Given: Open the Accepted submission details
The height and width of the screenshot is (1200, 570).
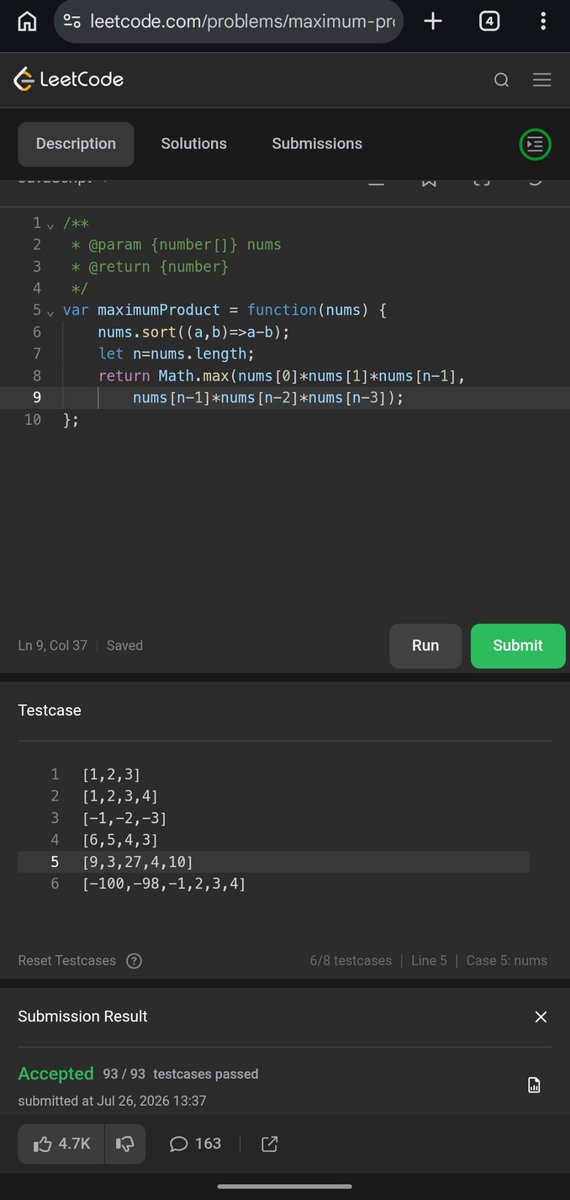Looking at the screenshot, I should (56, 1074).
